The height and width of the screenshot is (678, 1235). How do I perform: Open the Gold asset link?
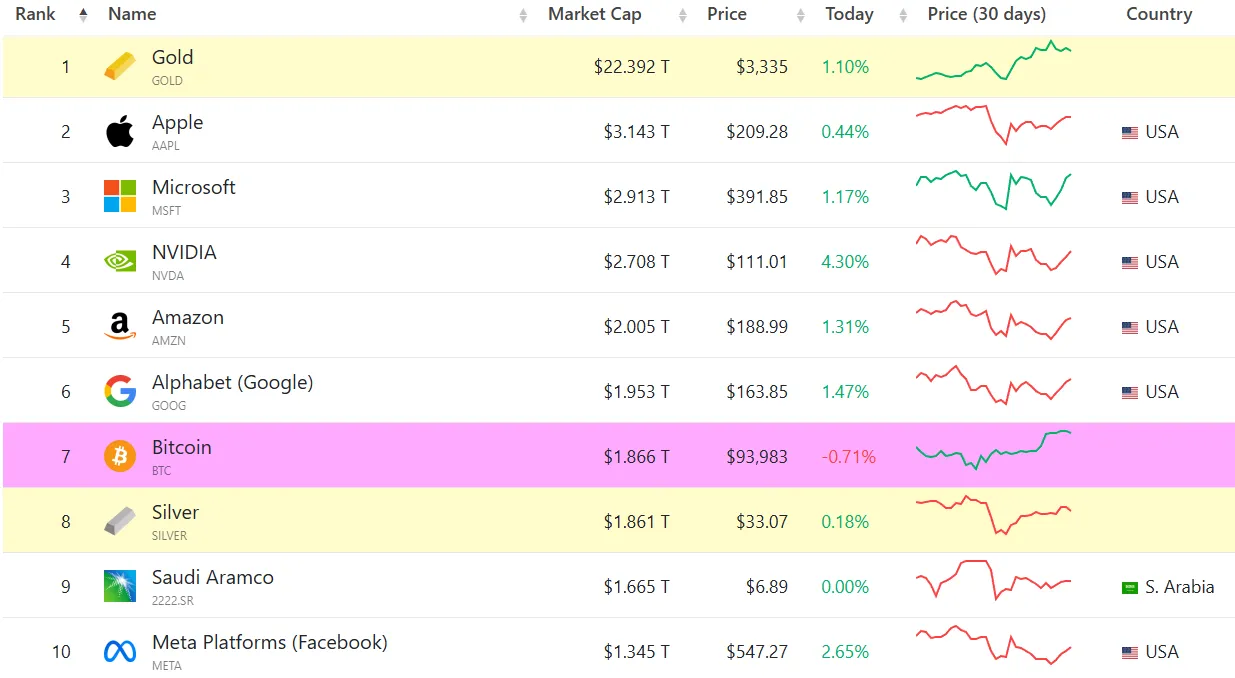pos(172,57)
